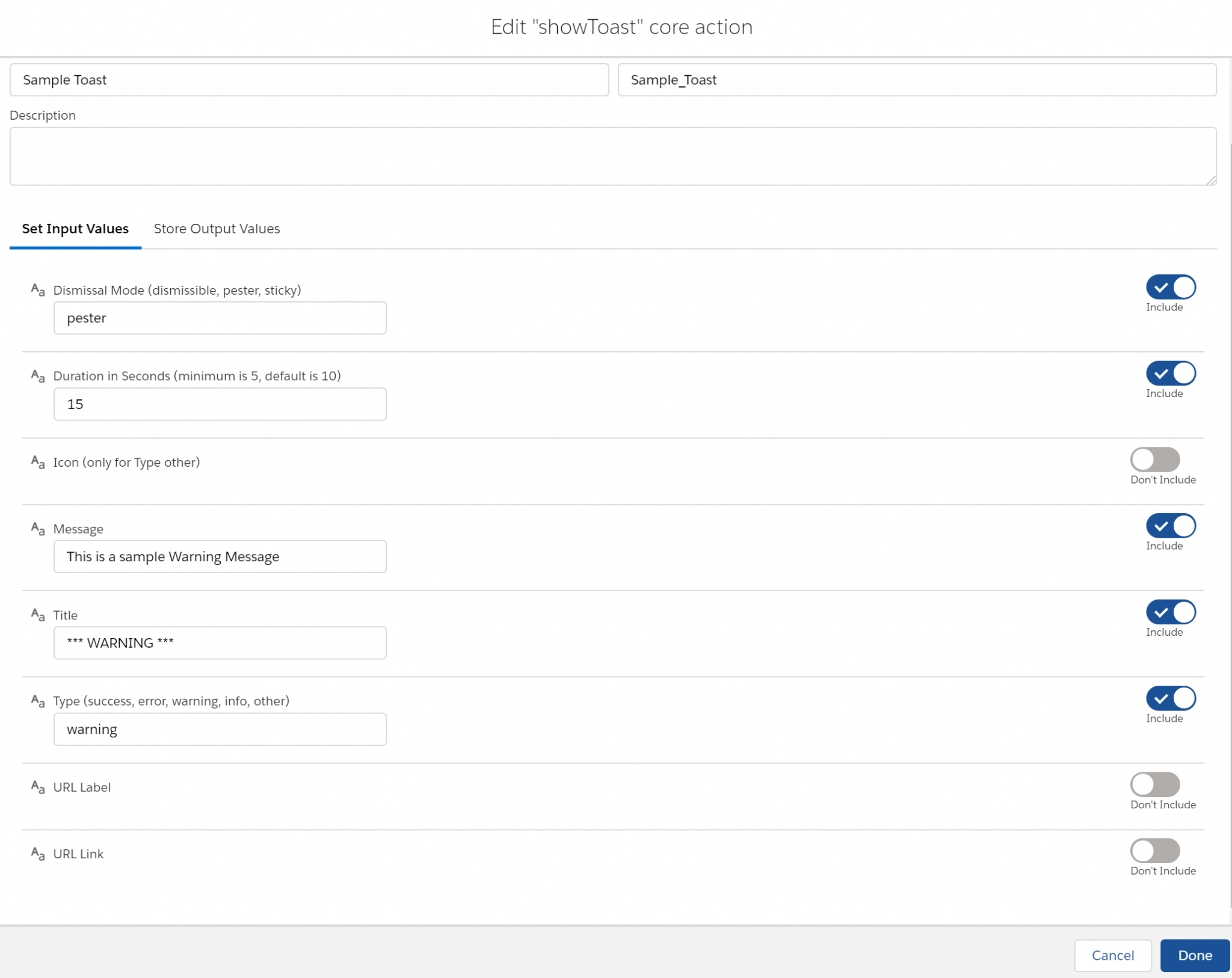Image resolution: width=1232 pixels, height=978 pixels.
Task: Click the text type icon beside Duration in Seconds
Action: coord(37,376)
